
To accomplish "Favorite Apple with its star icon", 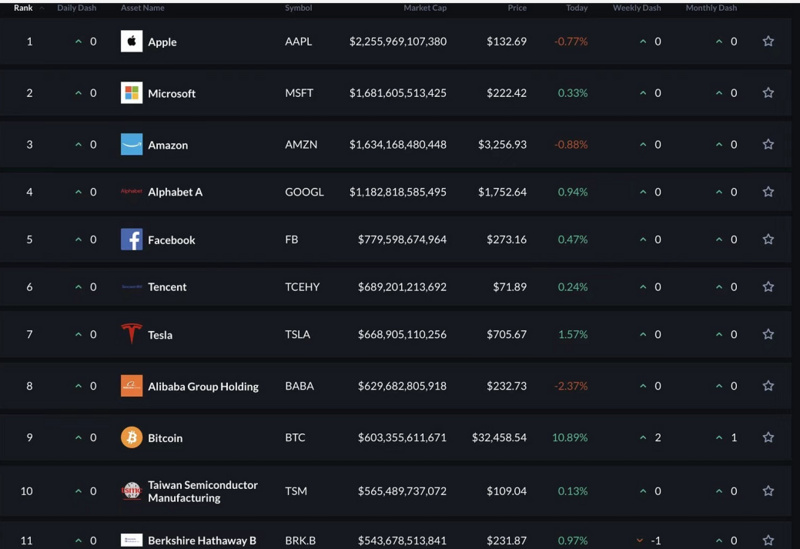I will tap(768, 41).
